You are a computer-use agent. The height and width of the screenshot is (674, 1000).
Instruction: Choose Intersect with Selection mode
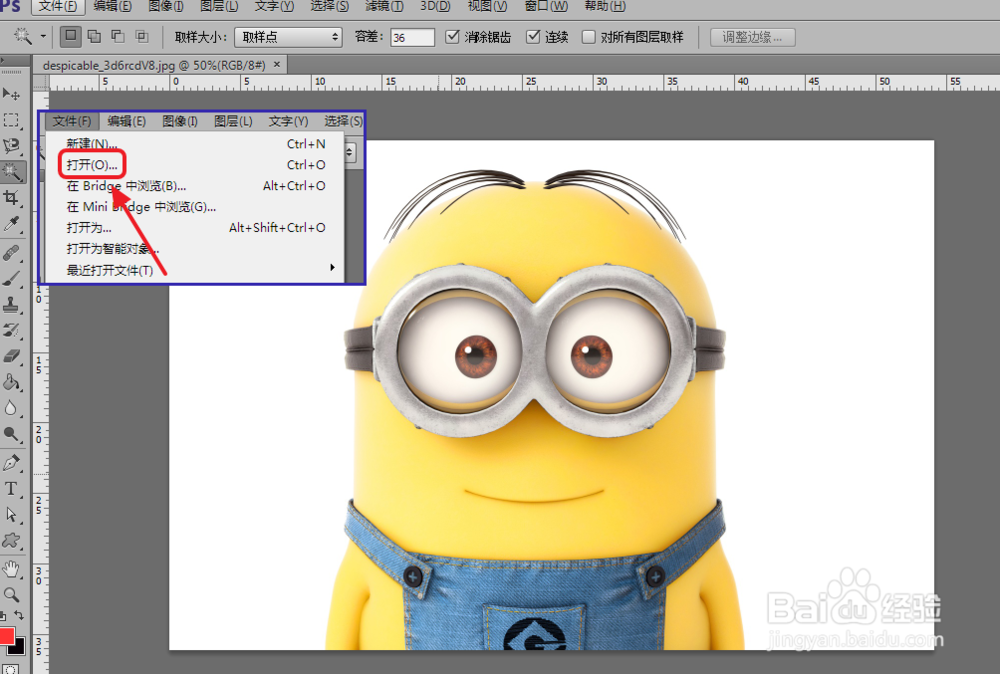142,36
